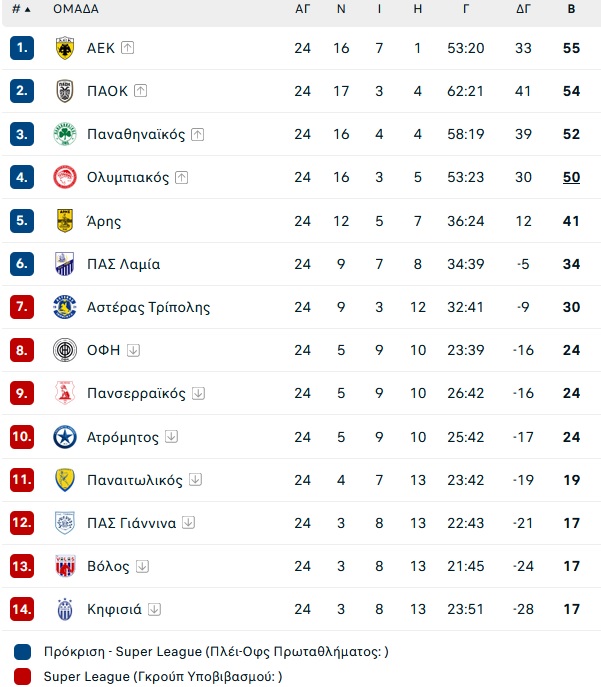This screenshot has width=601, height=687.
Task: Sort table by the # column arrow
Action: pyautogui.click(x=28, y=9)
